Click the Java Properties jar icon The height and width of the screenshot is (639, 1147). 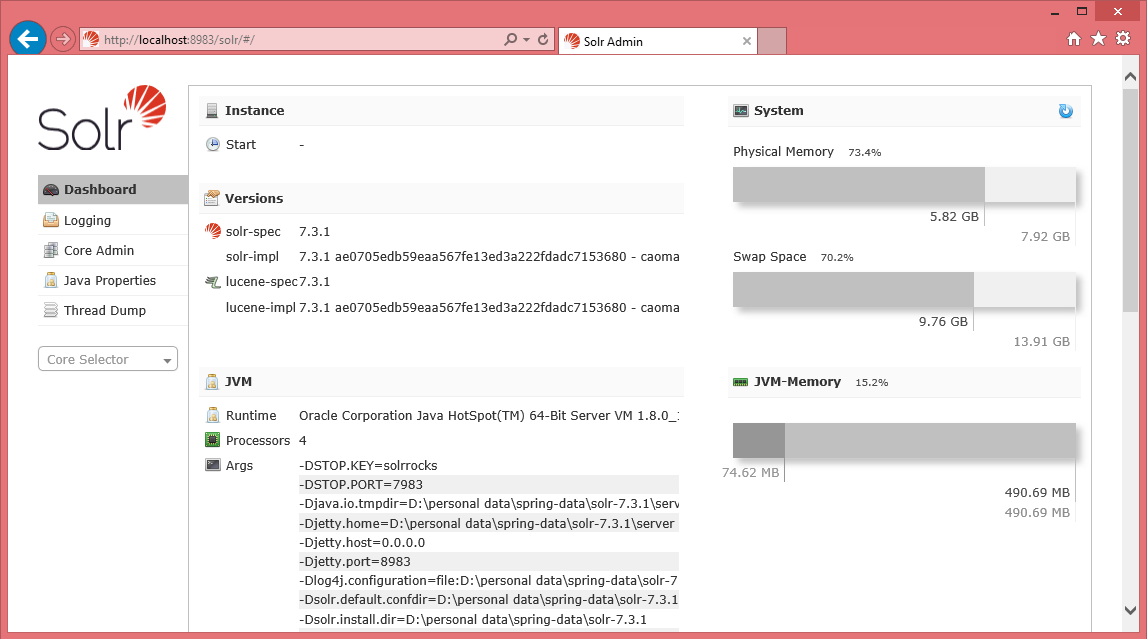(50, 280)
